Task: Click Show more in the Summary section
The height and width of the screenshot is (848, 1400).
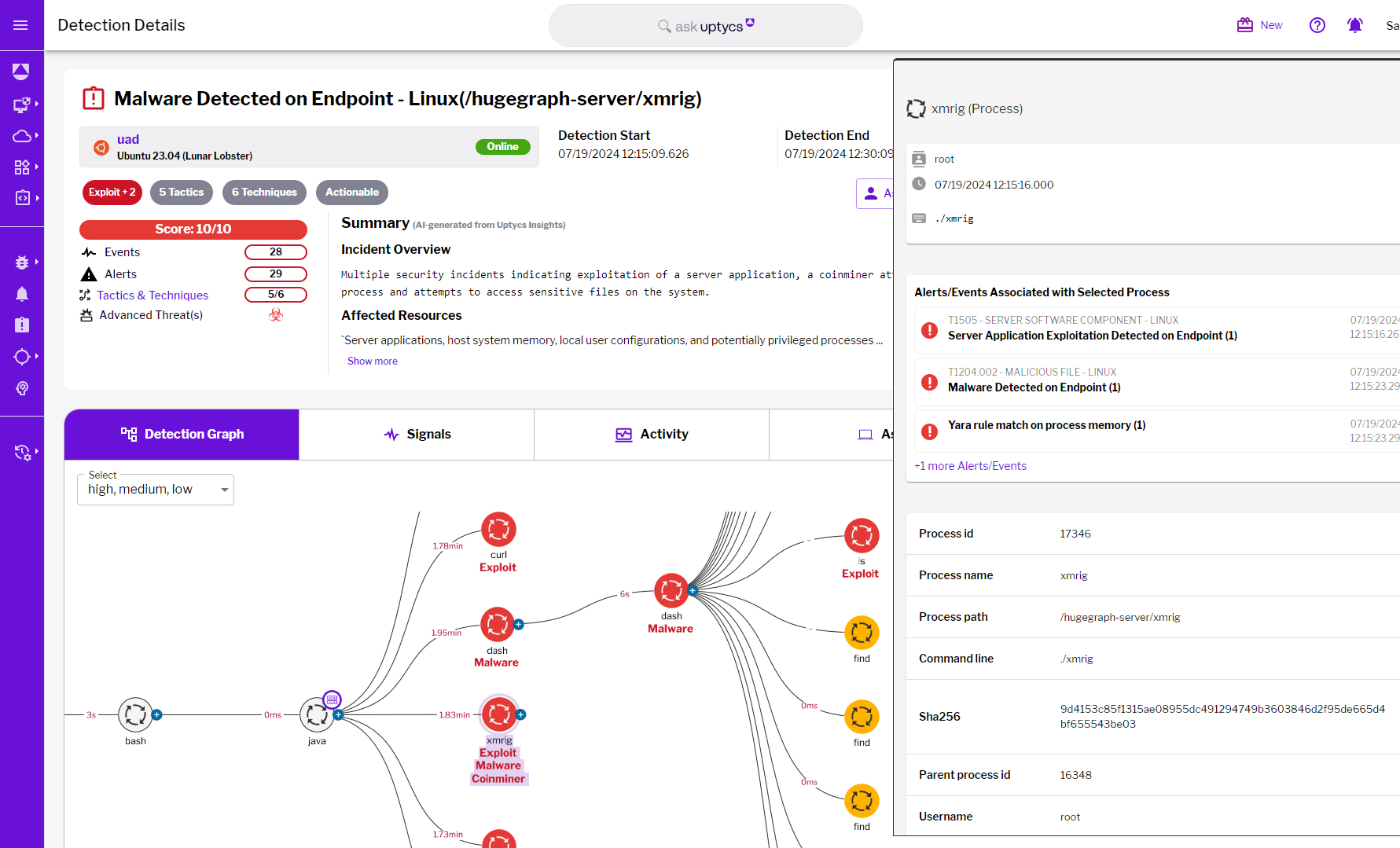Action: (372, 360)
